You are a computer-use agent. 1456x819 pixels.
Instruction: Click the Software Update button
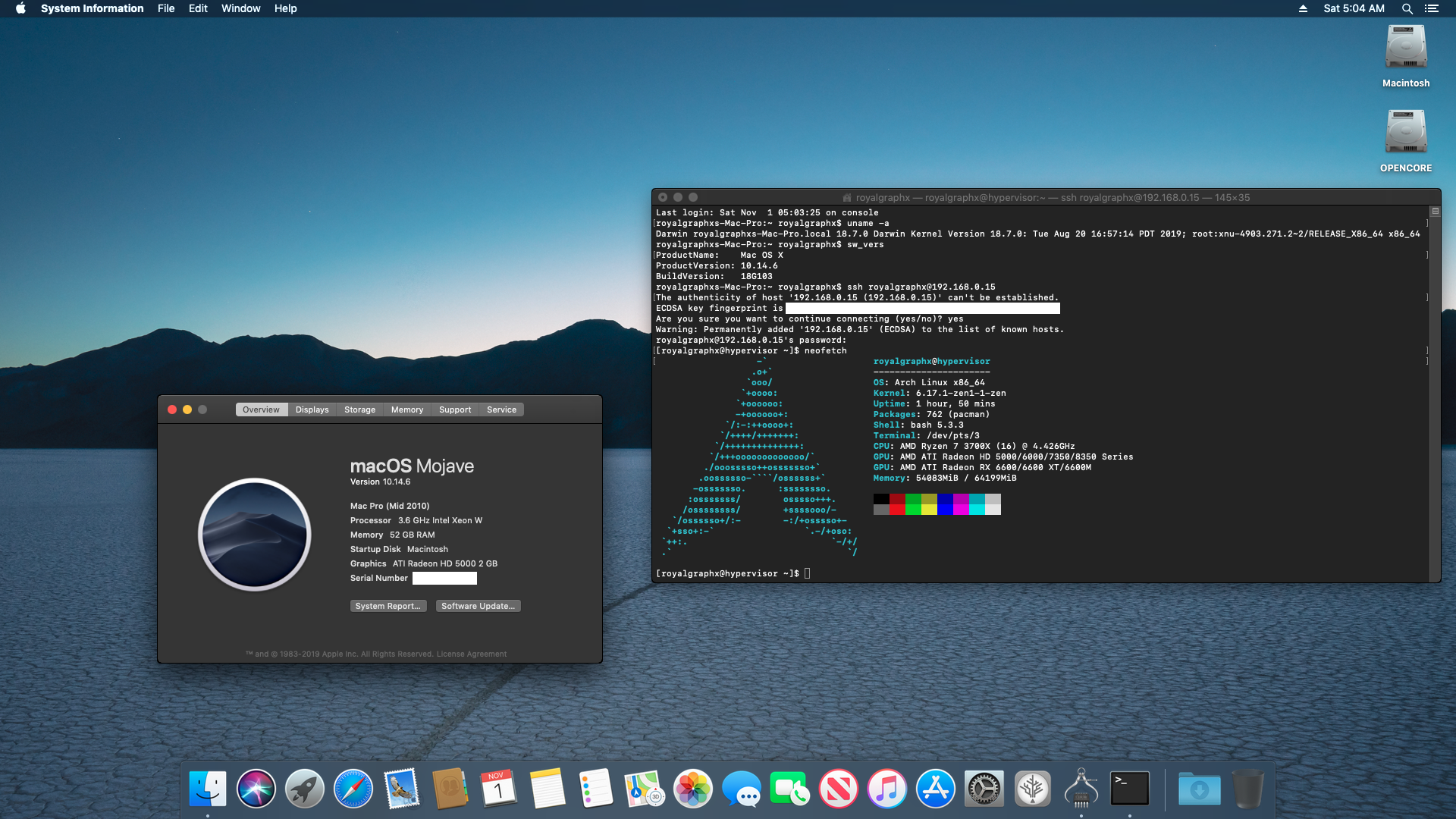pos(478,606)
